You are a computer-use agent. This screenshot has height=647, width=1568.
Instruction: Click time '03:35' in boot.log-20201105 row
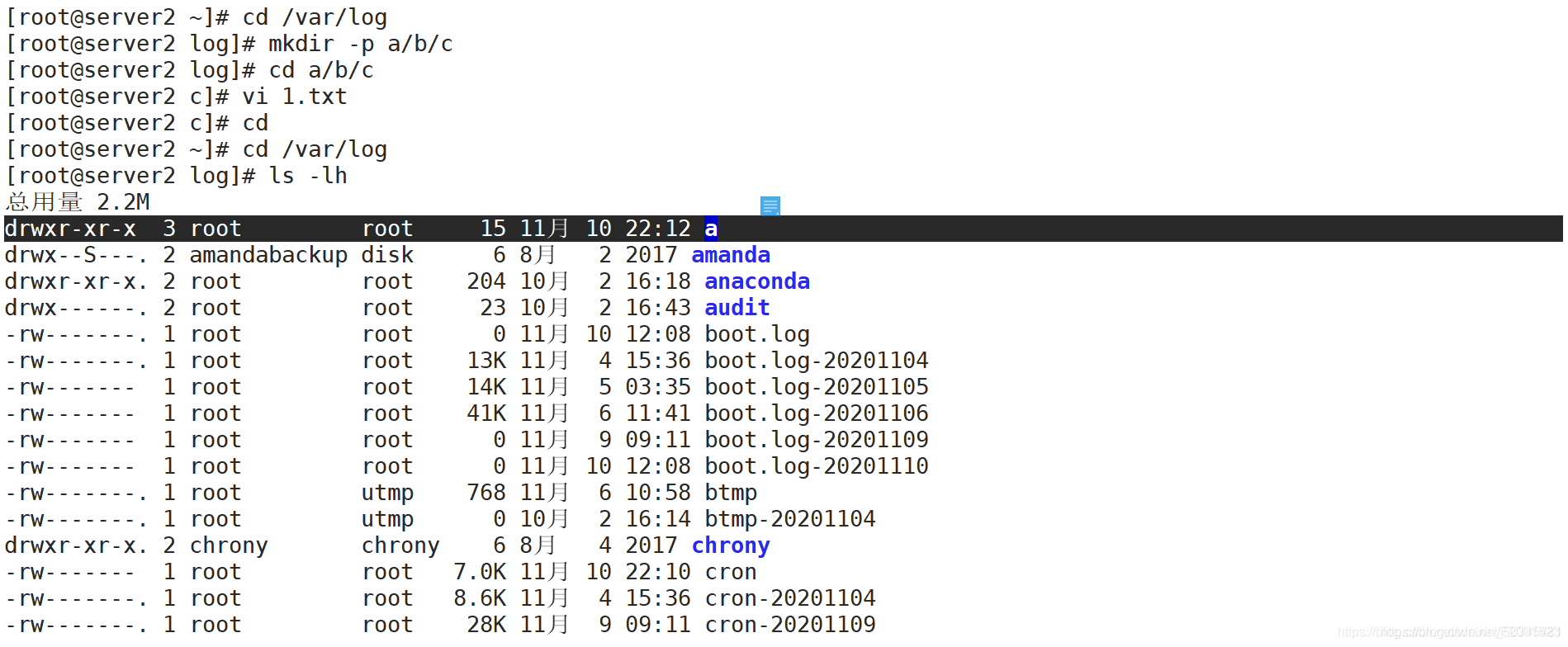tap(658, 387)
